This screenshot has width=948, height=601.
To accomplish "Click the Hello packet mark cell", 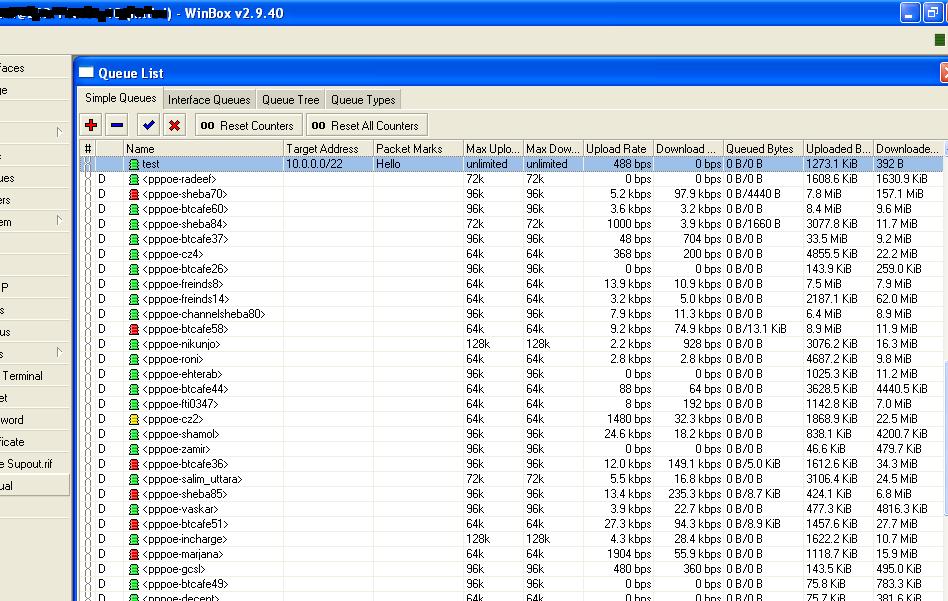I will point(418,164).
